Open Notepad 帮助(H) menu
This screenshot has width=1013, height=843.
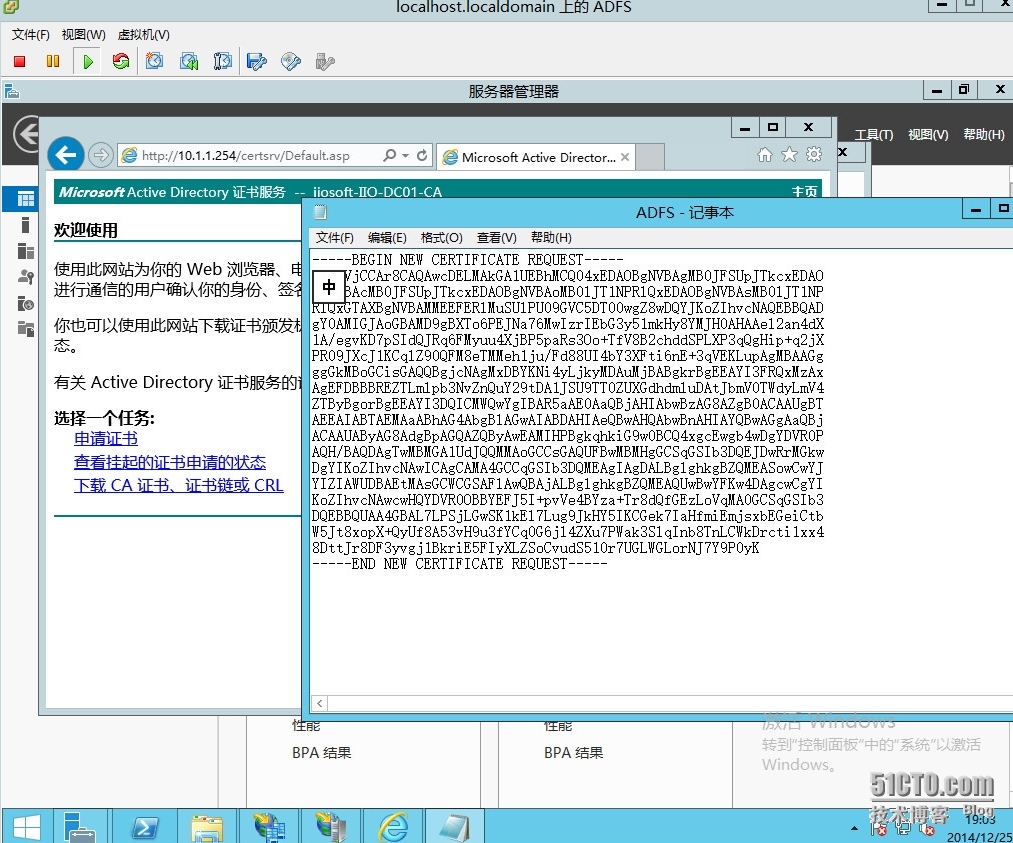coord(551,238)
